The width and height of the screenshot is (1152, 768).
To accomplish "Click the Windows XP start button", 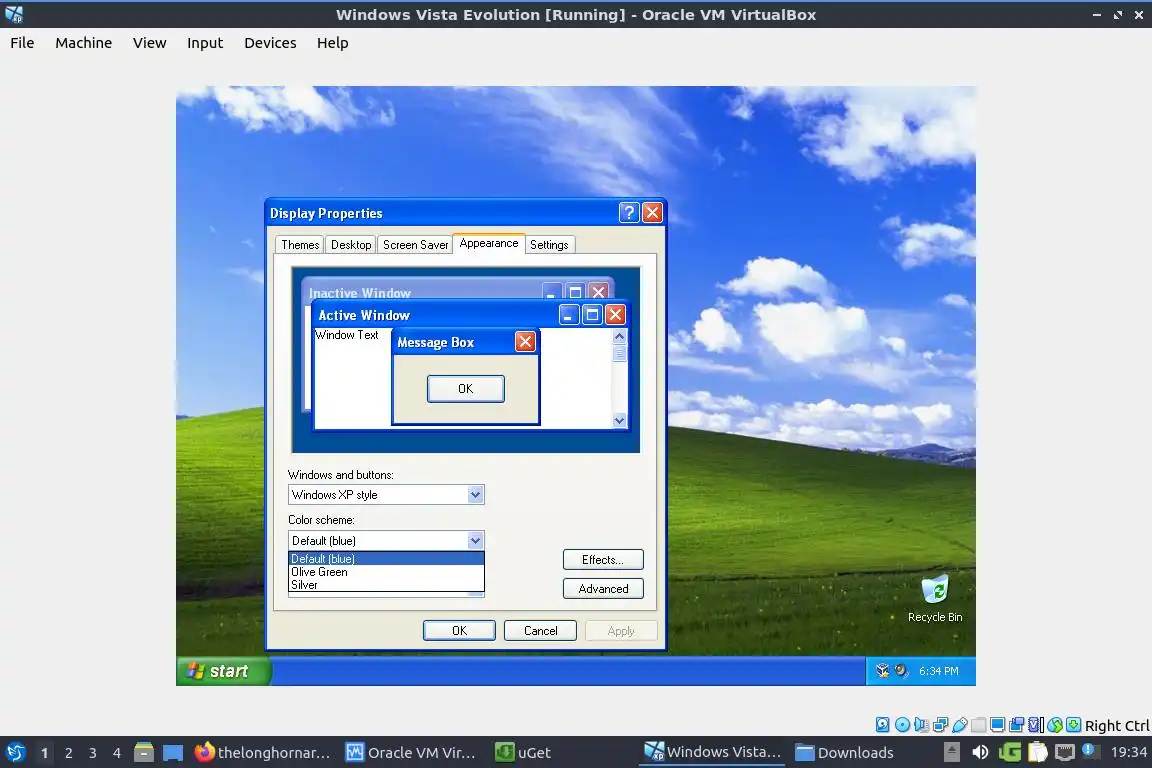I will [223, 671].
